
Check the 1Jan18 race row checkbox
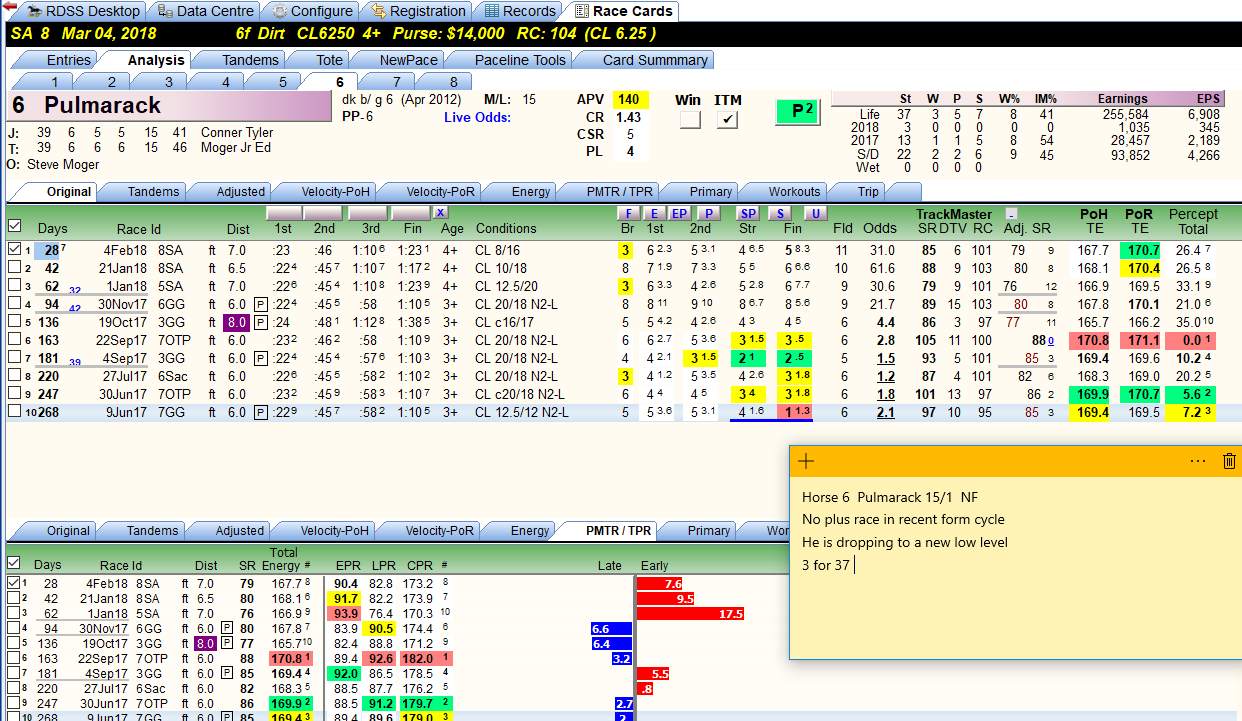14,286
